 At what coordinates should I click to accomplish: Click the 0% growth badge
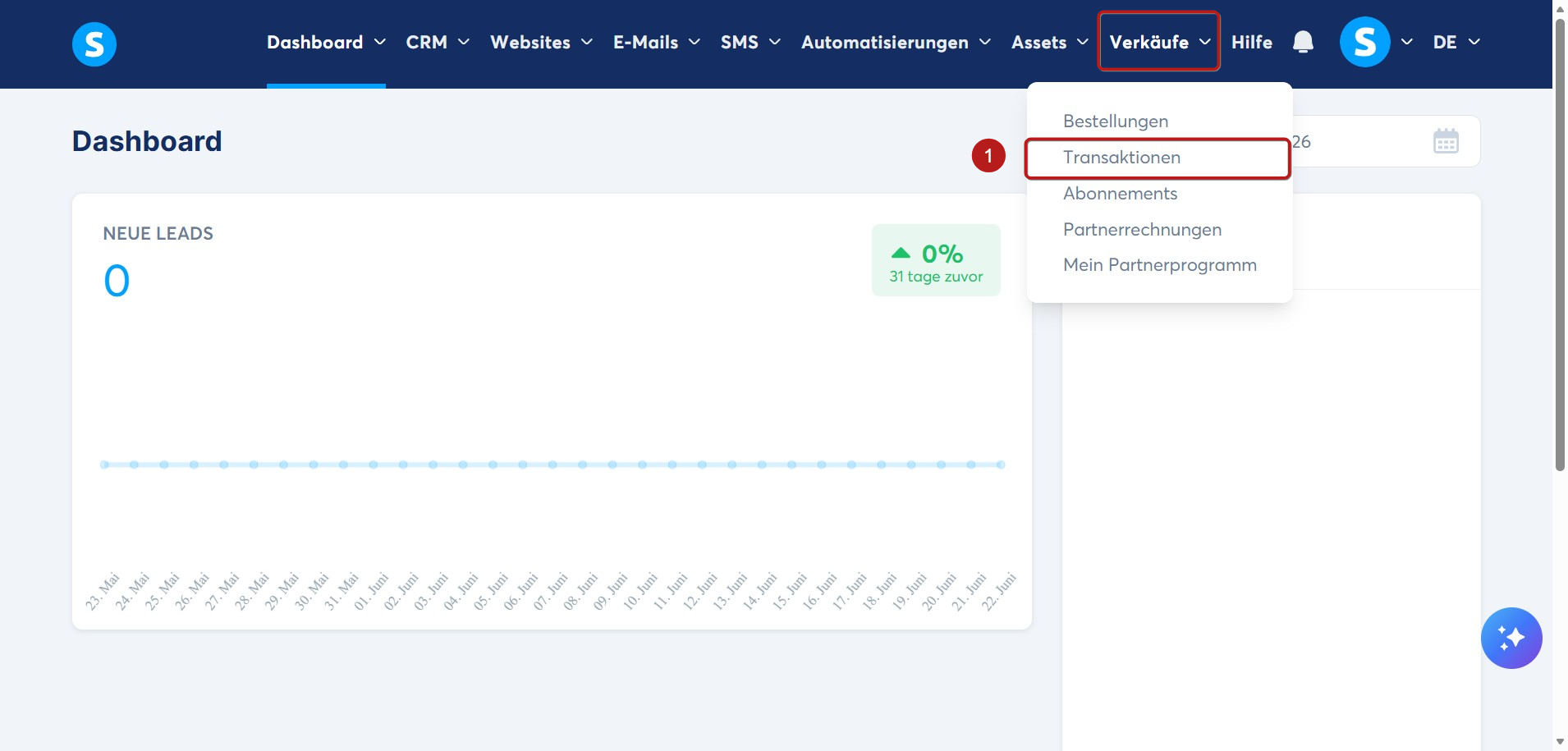(x=936, y=260)
